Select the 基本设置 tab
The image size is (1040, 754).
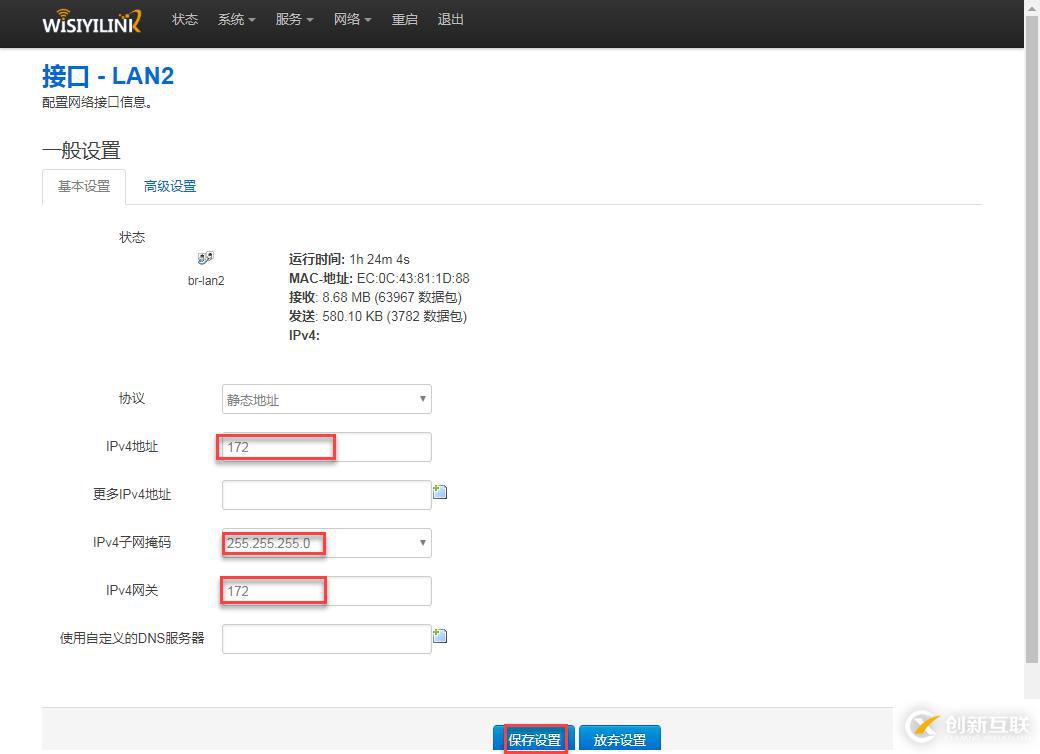tap(83, 186)
